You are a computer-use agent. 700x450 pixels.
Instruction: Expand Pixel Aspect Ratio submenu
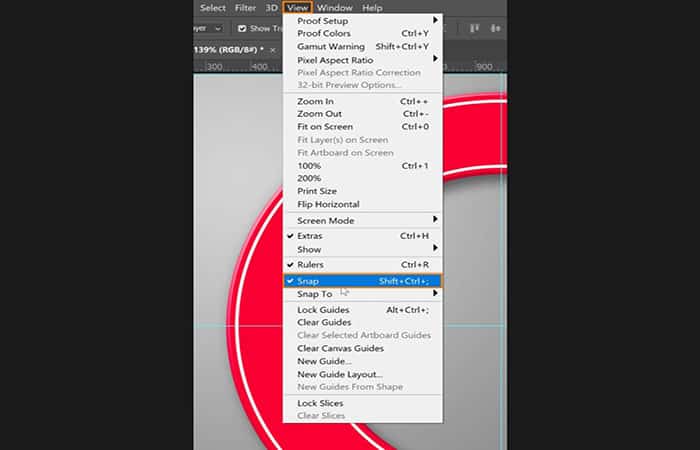pos(363,60)
